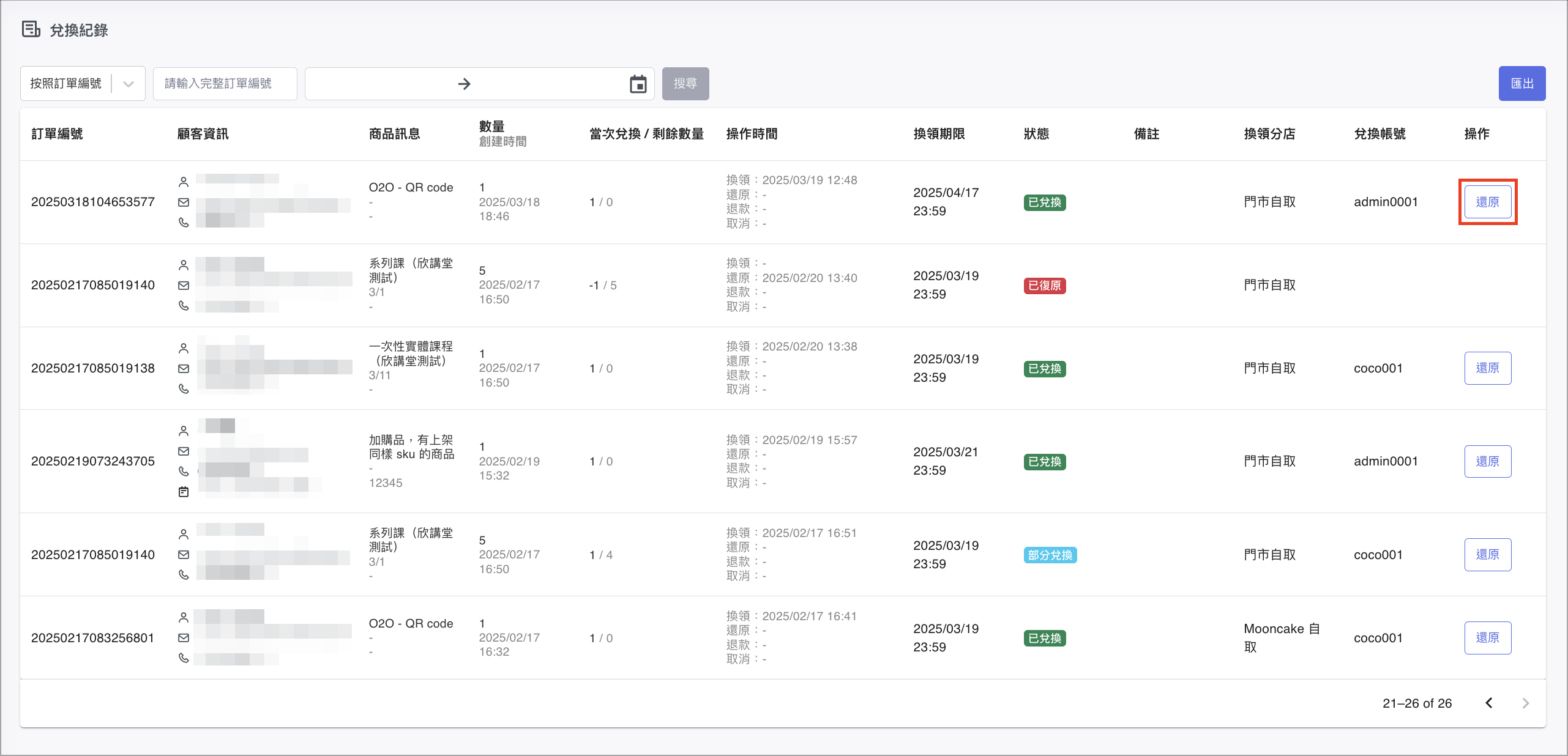Click the -1 / 5 quantity cell

tap(603, 286)
